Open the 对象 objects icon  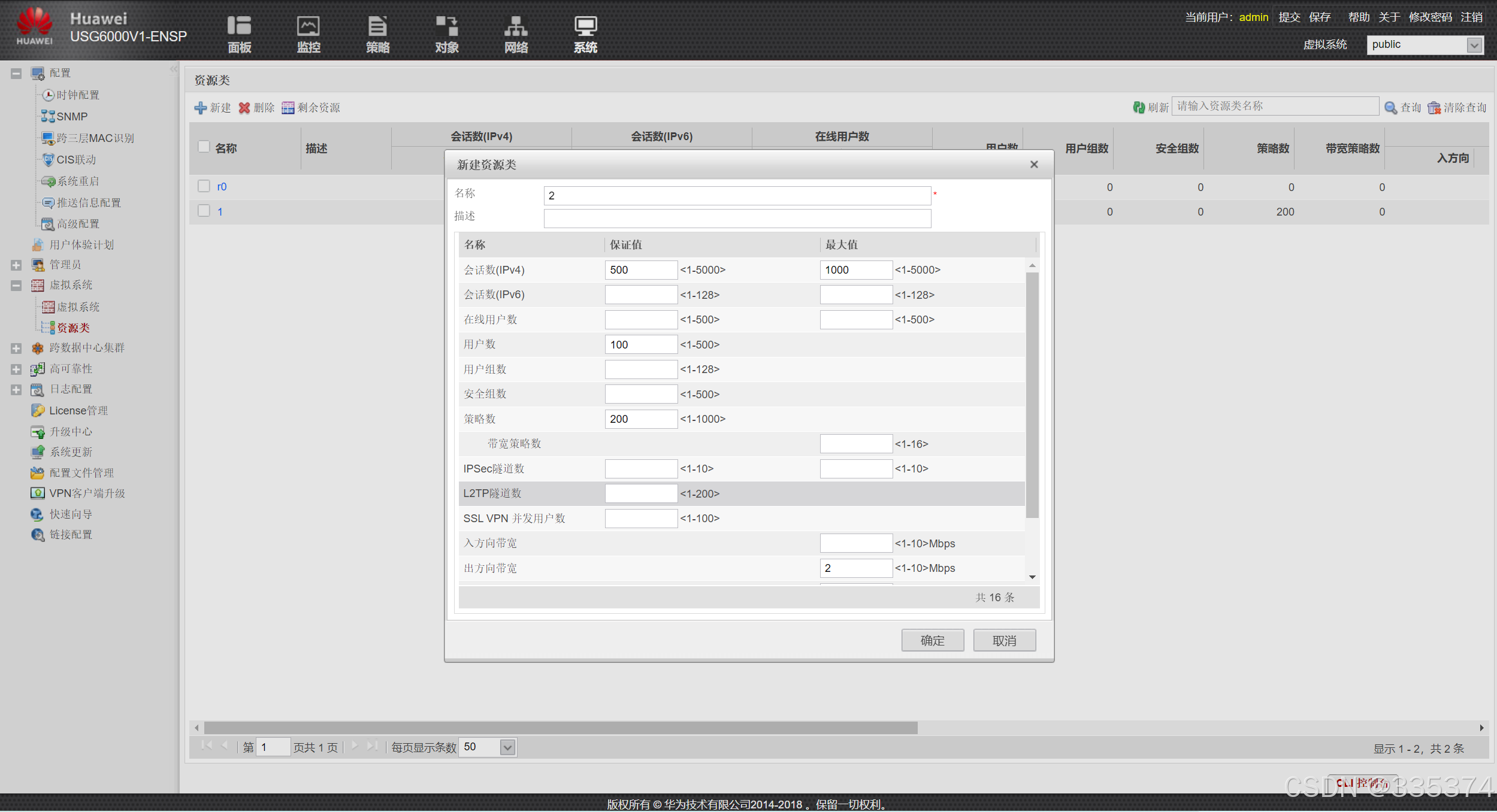447,26
